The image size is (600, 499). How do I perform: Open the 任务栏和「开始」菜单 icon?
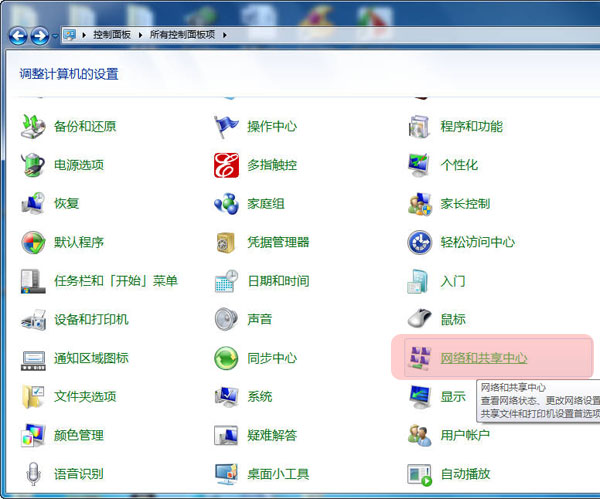33,281
